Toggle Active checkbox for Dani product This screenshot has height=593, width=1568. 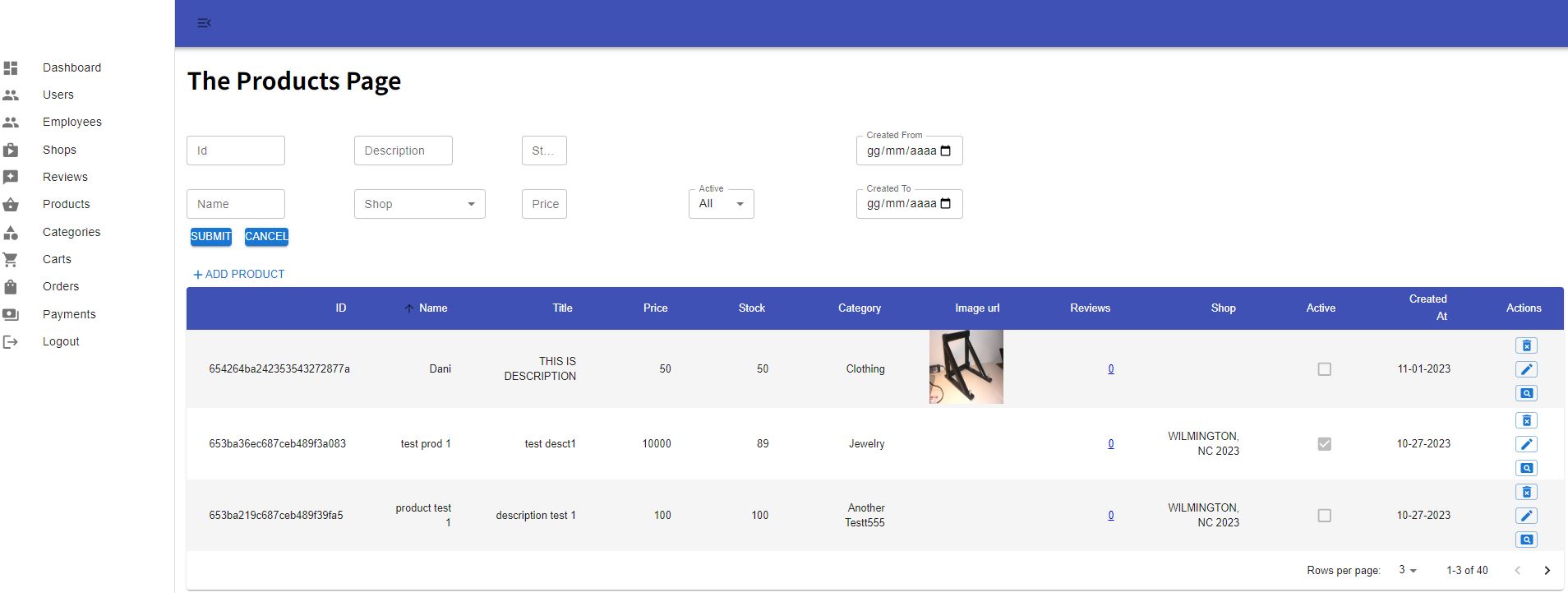(1324, 369)
